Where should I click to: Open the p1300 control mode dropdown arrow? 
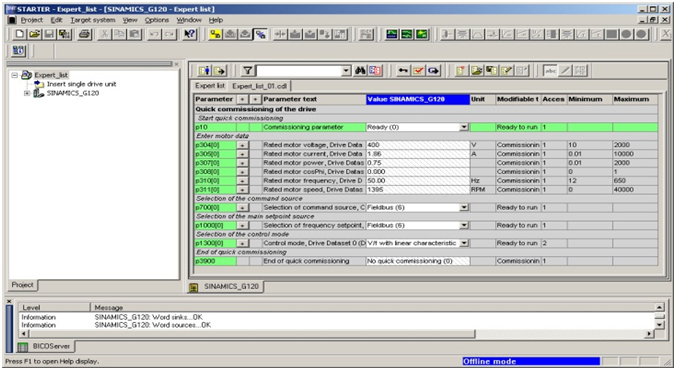464,243
